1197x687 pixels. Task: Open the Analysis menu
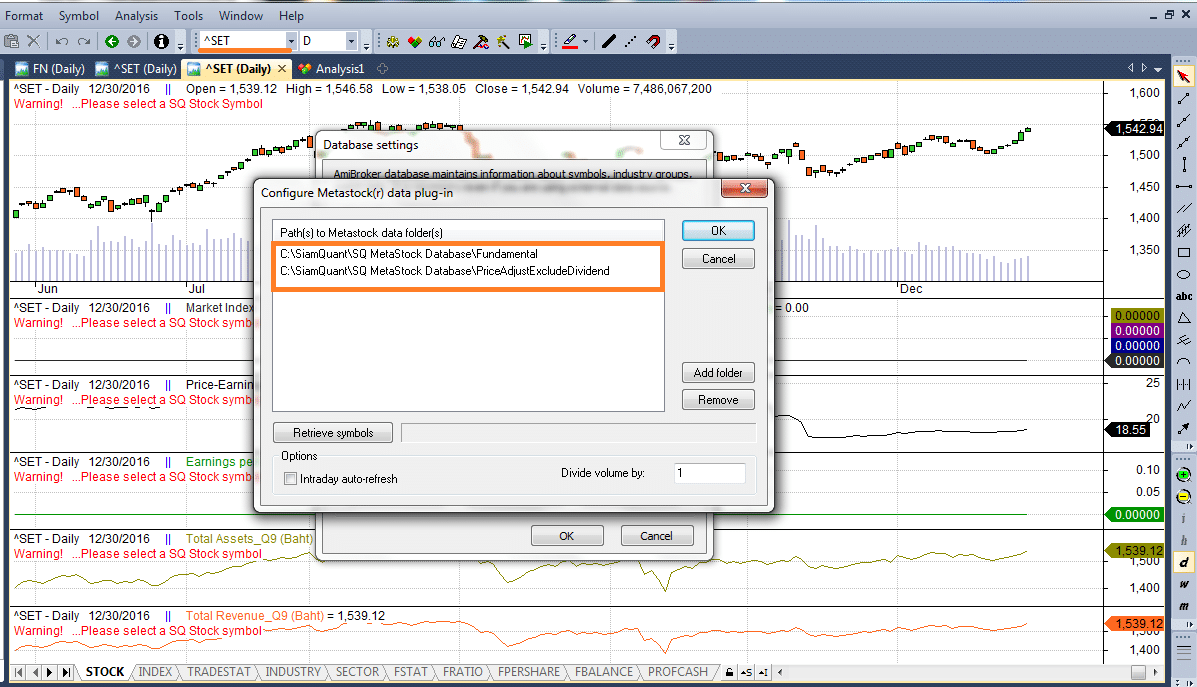(x=136, y=16)
